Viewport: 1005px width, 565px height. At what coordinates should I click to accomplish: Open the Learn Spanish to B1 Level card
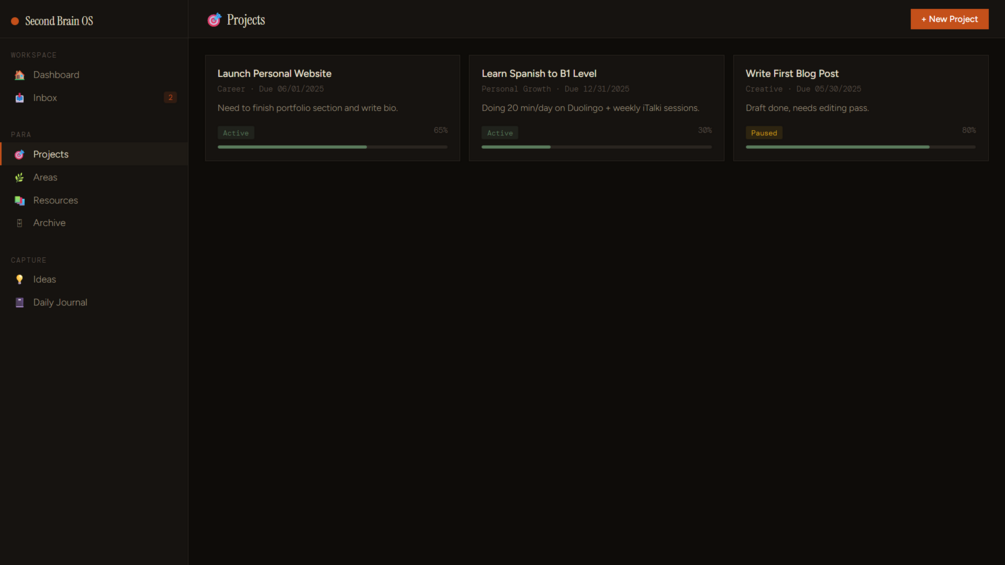tap(596, 108)
